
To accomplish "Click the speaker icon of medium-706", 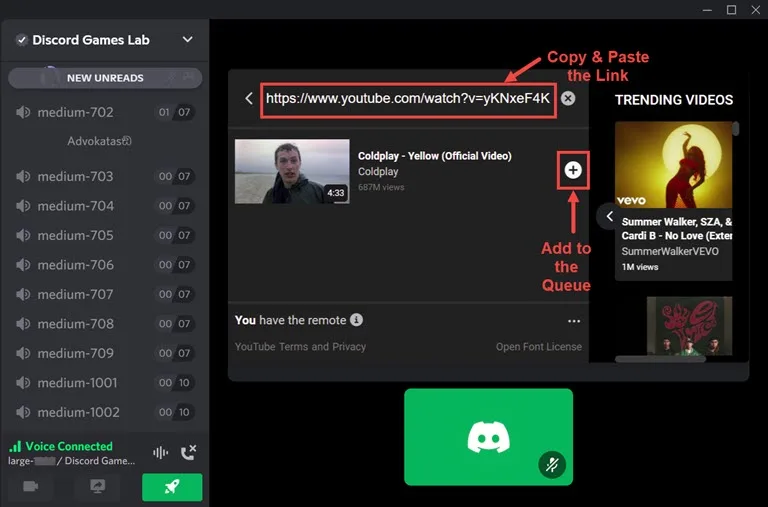I will (23, 265).
